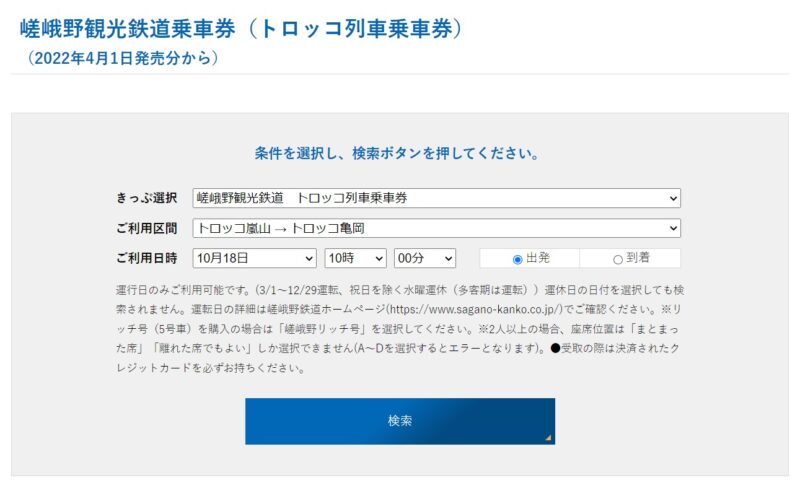Click the sagano-kanko.co.jp URL in the notes
The height and width of the screenshot is (483, 800).
coord(476,309)
